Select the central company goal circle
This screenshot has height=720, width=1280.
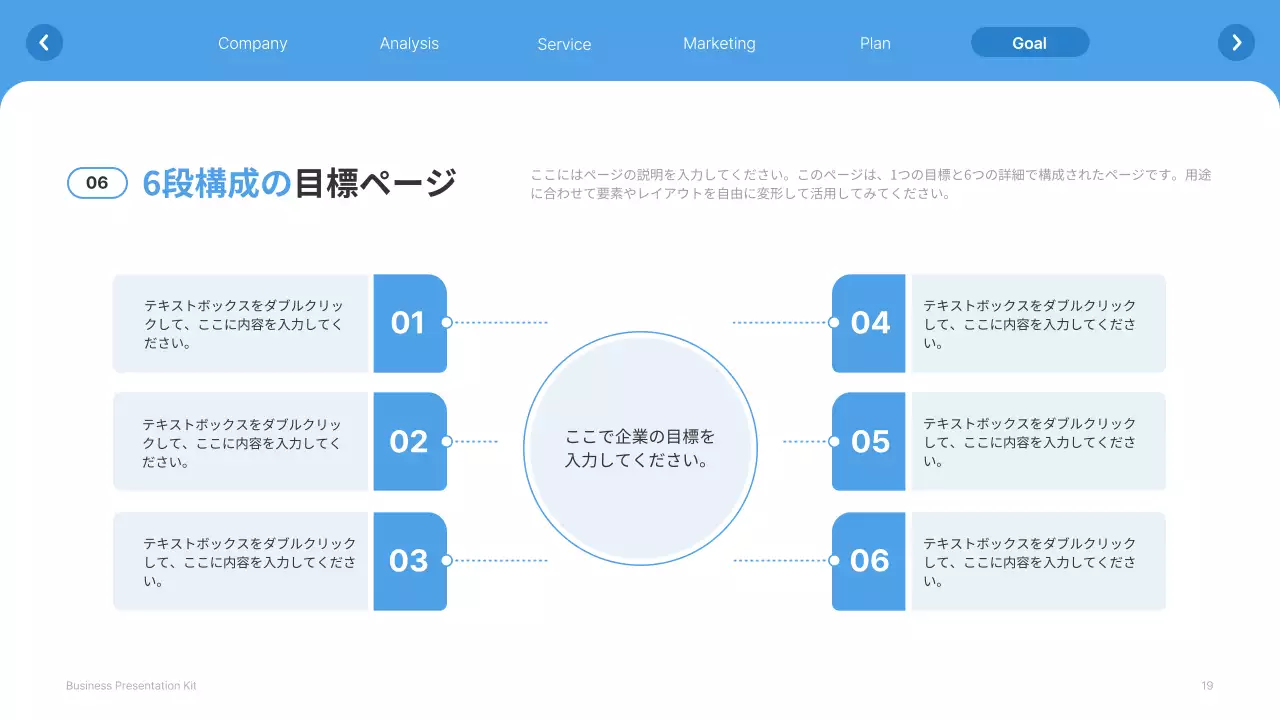pos(640,447)
